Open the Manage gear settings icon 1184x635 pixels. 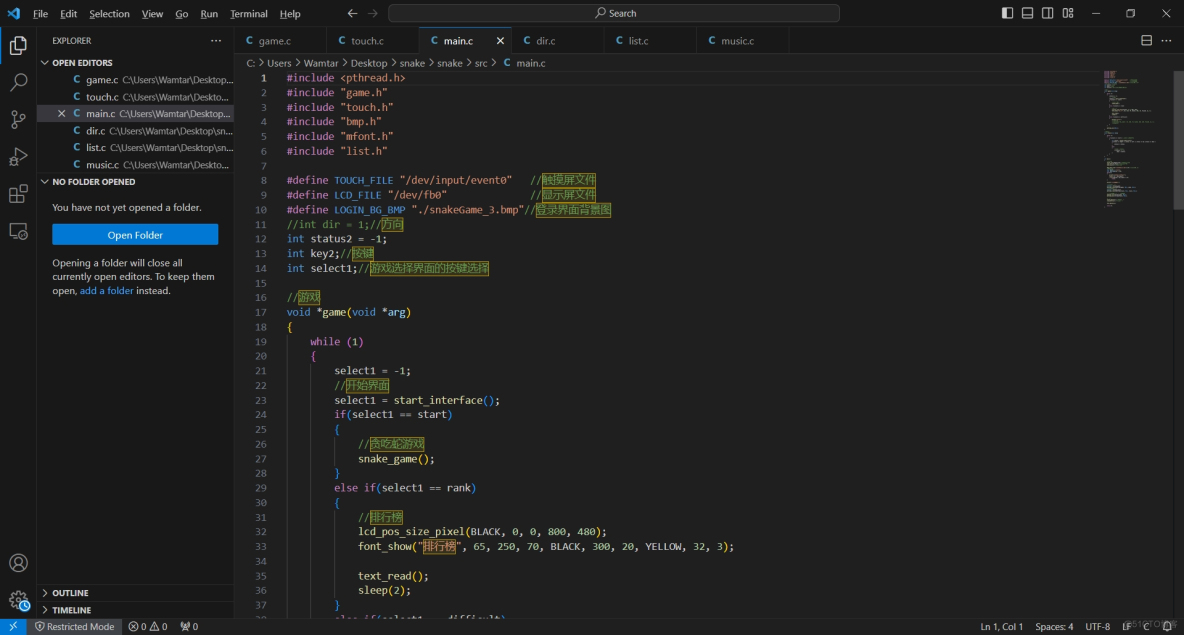tap(18, 600)
